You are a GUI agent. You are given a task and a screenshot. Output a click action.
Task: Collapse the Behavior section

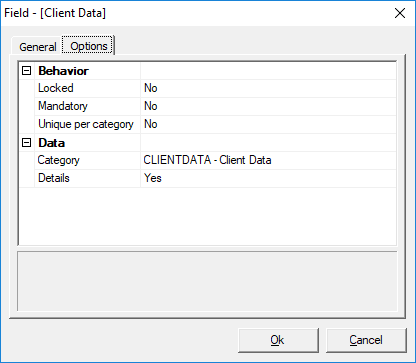tap(26, 71)
